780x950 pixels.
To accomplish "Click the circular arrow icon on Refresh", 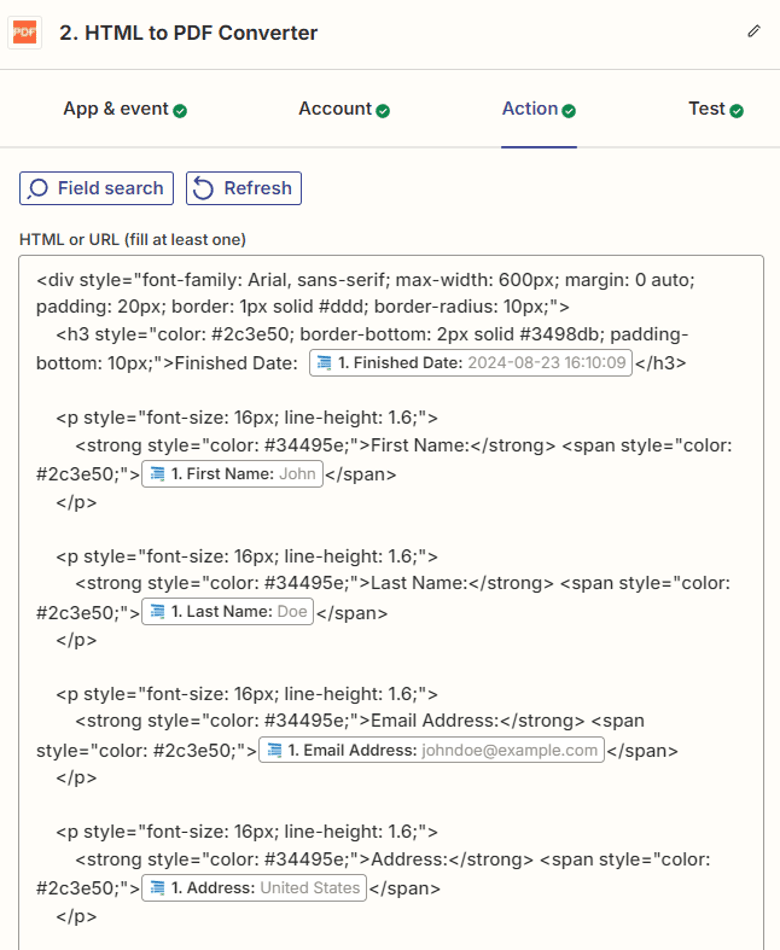I will (205, 188).
